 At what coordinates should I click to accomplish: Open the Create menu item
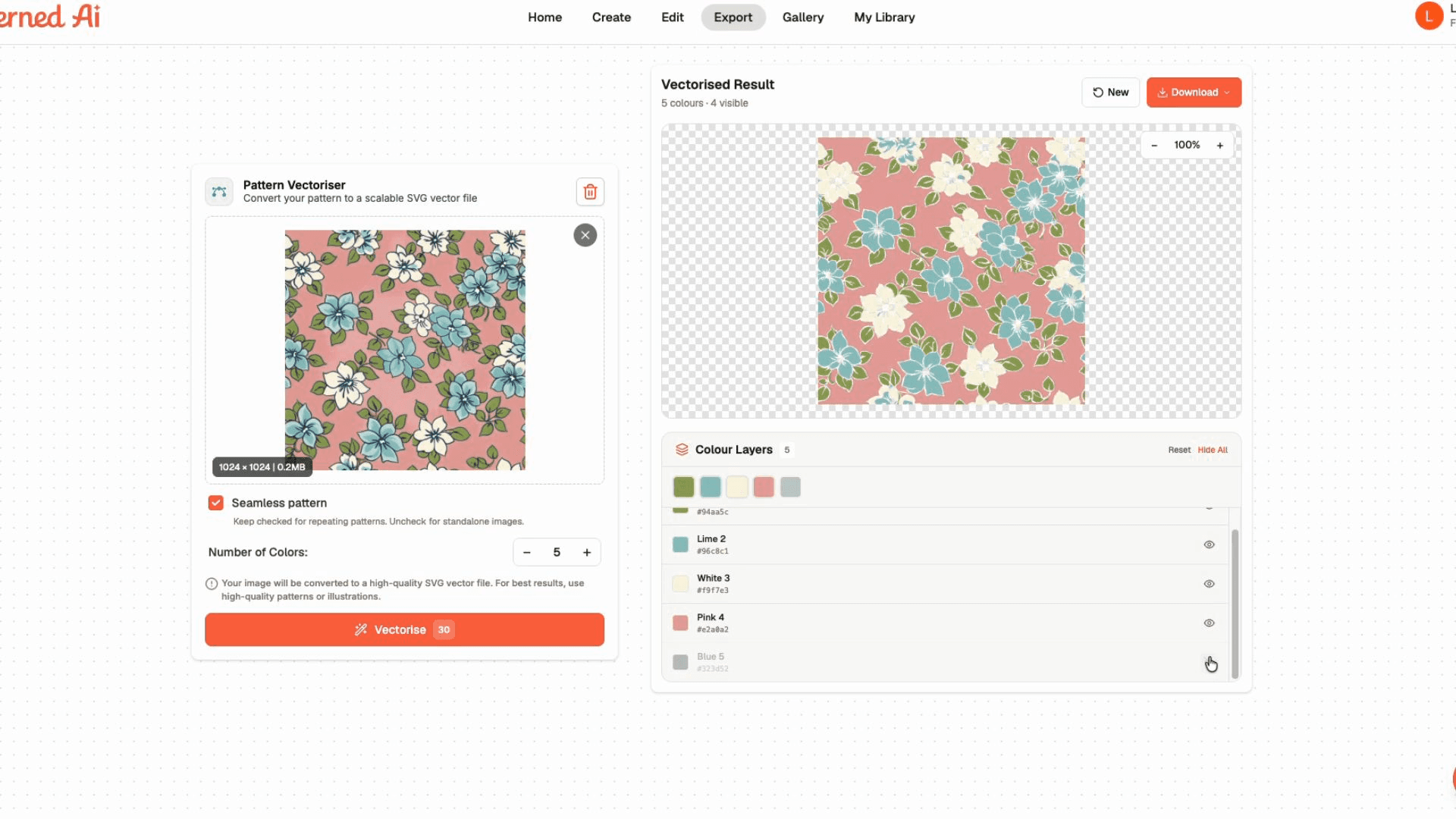(611, 17)
